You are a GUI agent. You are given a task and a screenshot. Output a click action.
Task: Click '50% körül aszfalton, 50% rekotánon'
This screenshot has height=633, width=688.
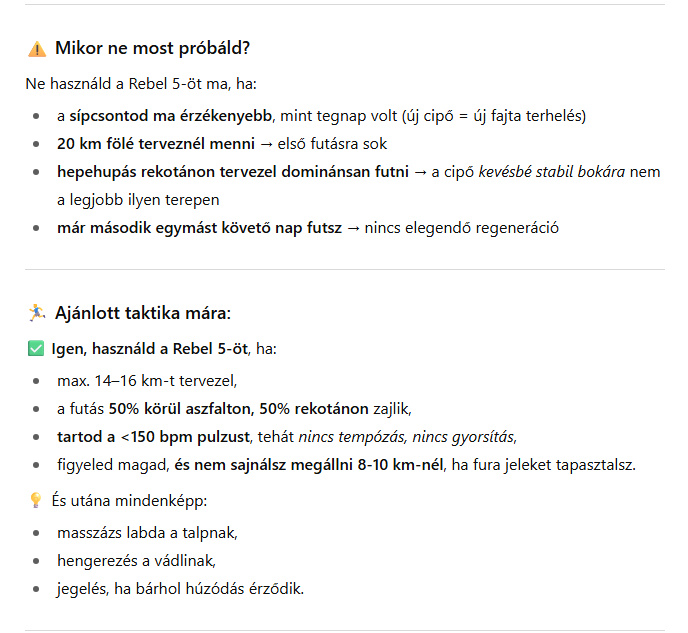point(239,409)
